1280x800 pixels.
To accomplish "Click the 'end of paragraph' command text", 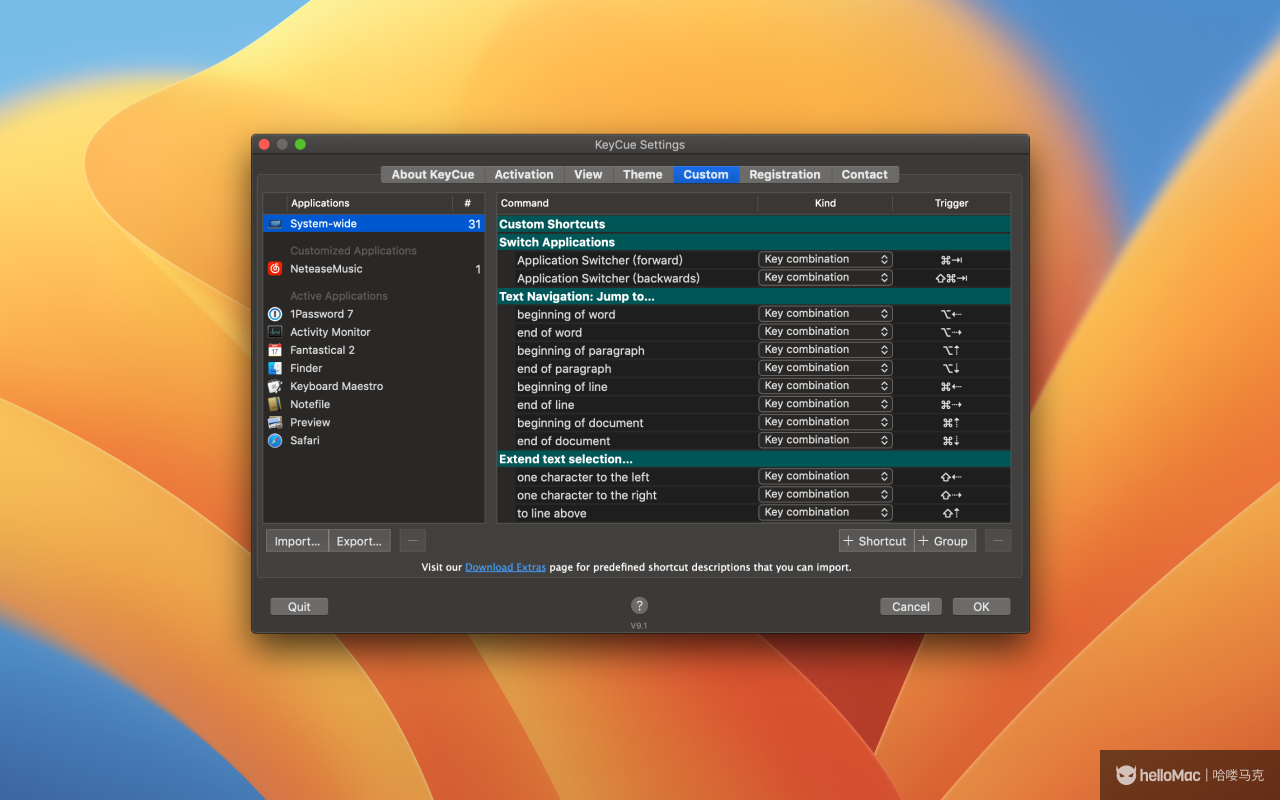I will click(x=564, y=369).
